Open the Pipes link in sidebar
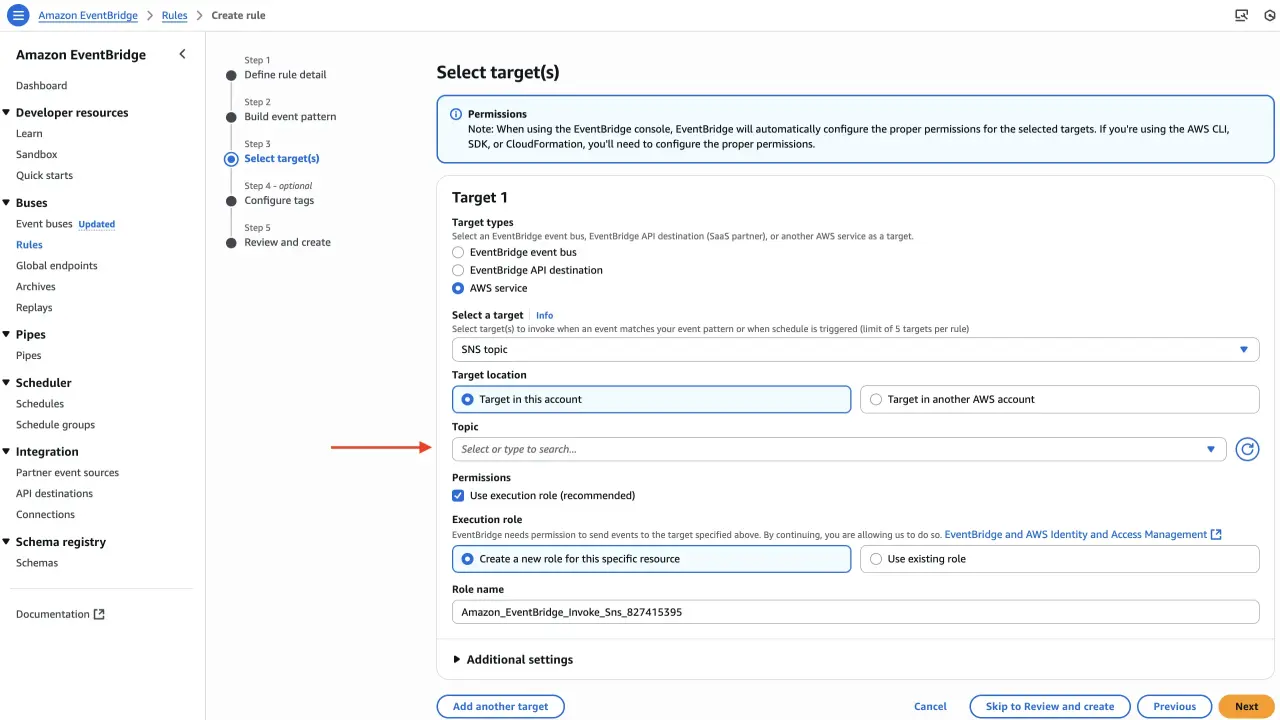Image resolution: width=1280 pixels, height=720 pixels. pyautogui.click(x=29, y=356)
